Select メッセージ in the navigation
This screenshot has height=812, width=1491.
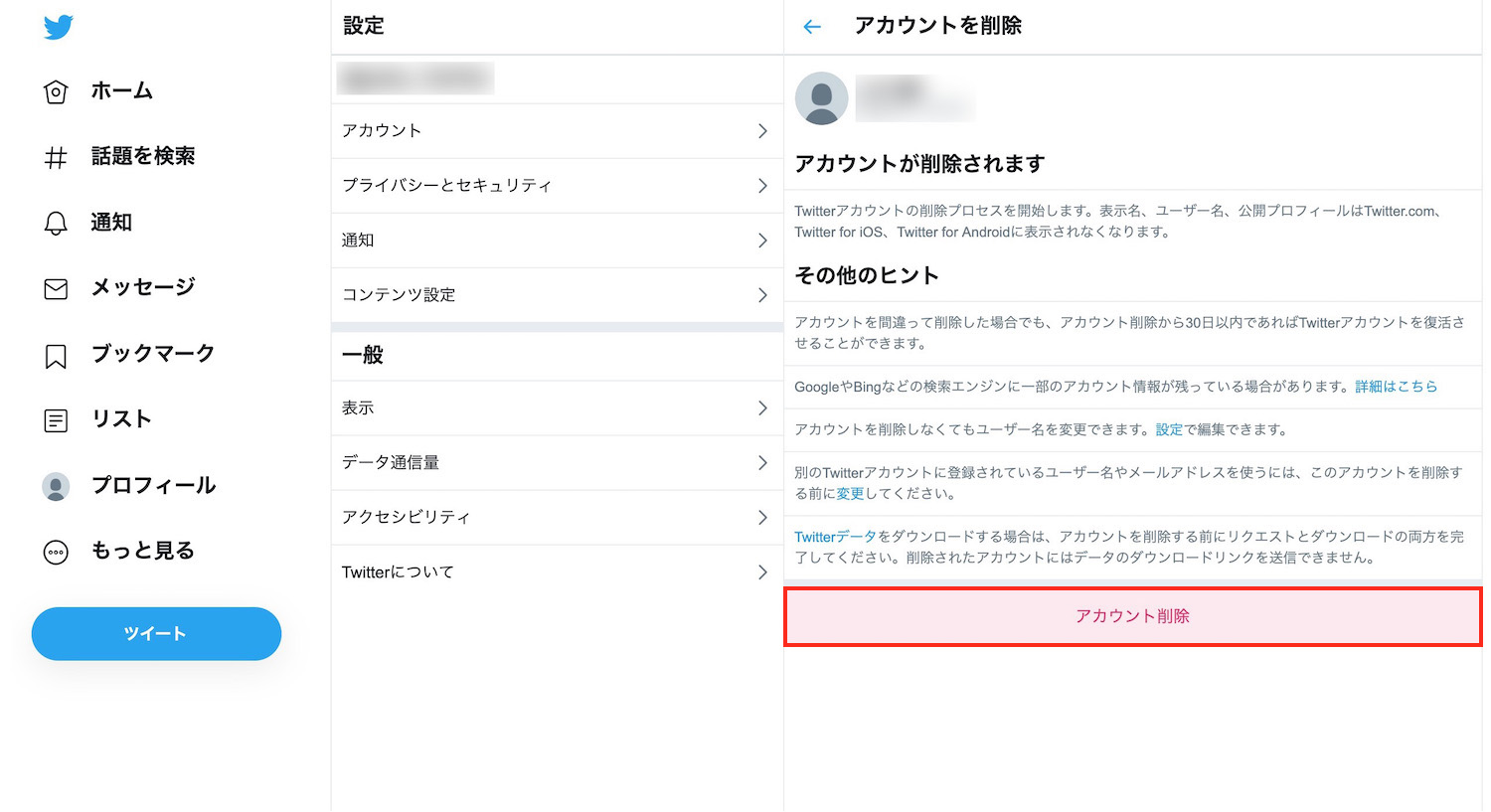click(143, 287)
